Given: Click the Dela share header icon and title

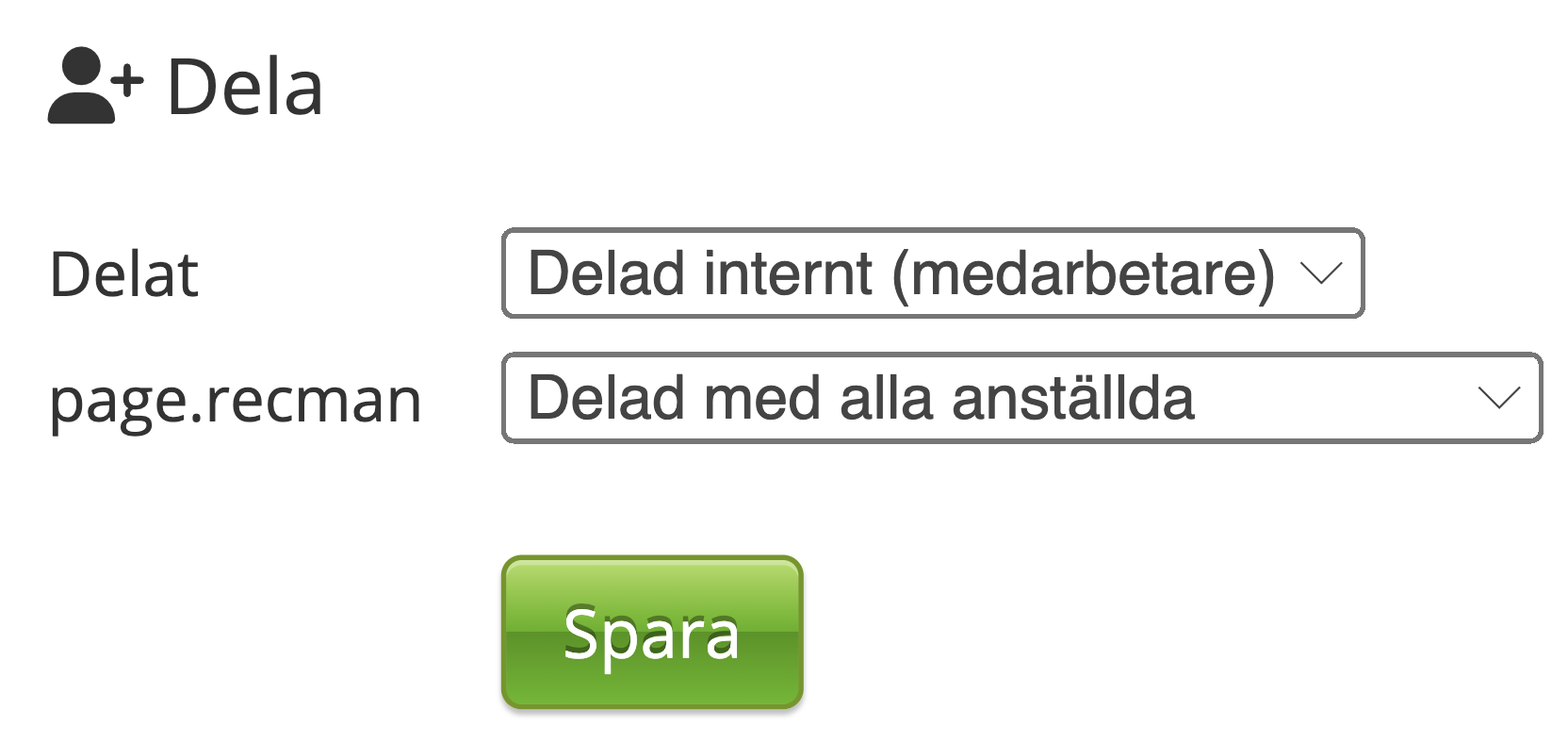Looking at the screenshot, I should 186,87.
